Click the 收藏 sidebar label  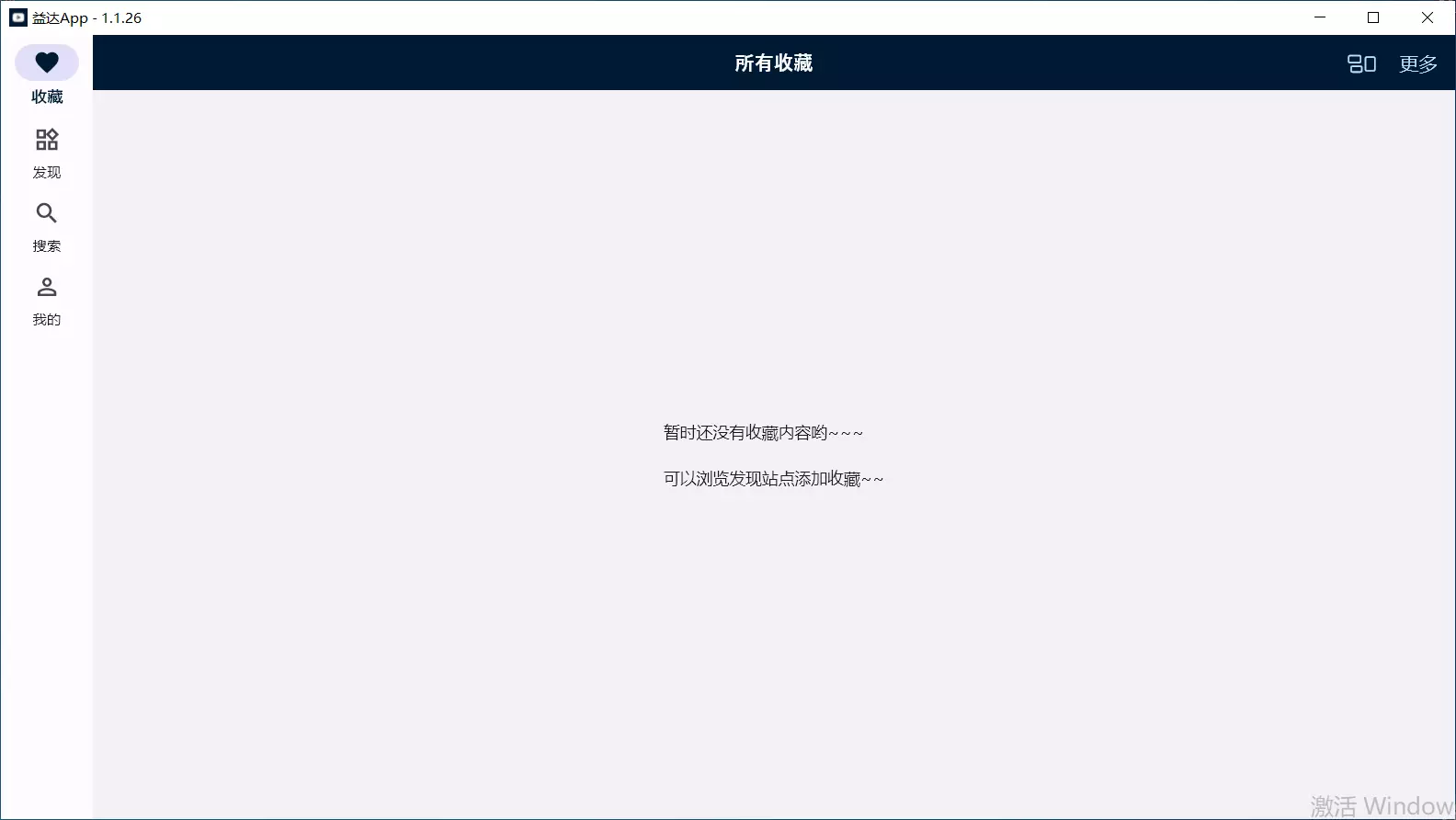[47, 97]
